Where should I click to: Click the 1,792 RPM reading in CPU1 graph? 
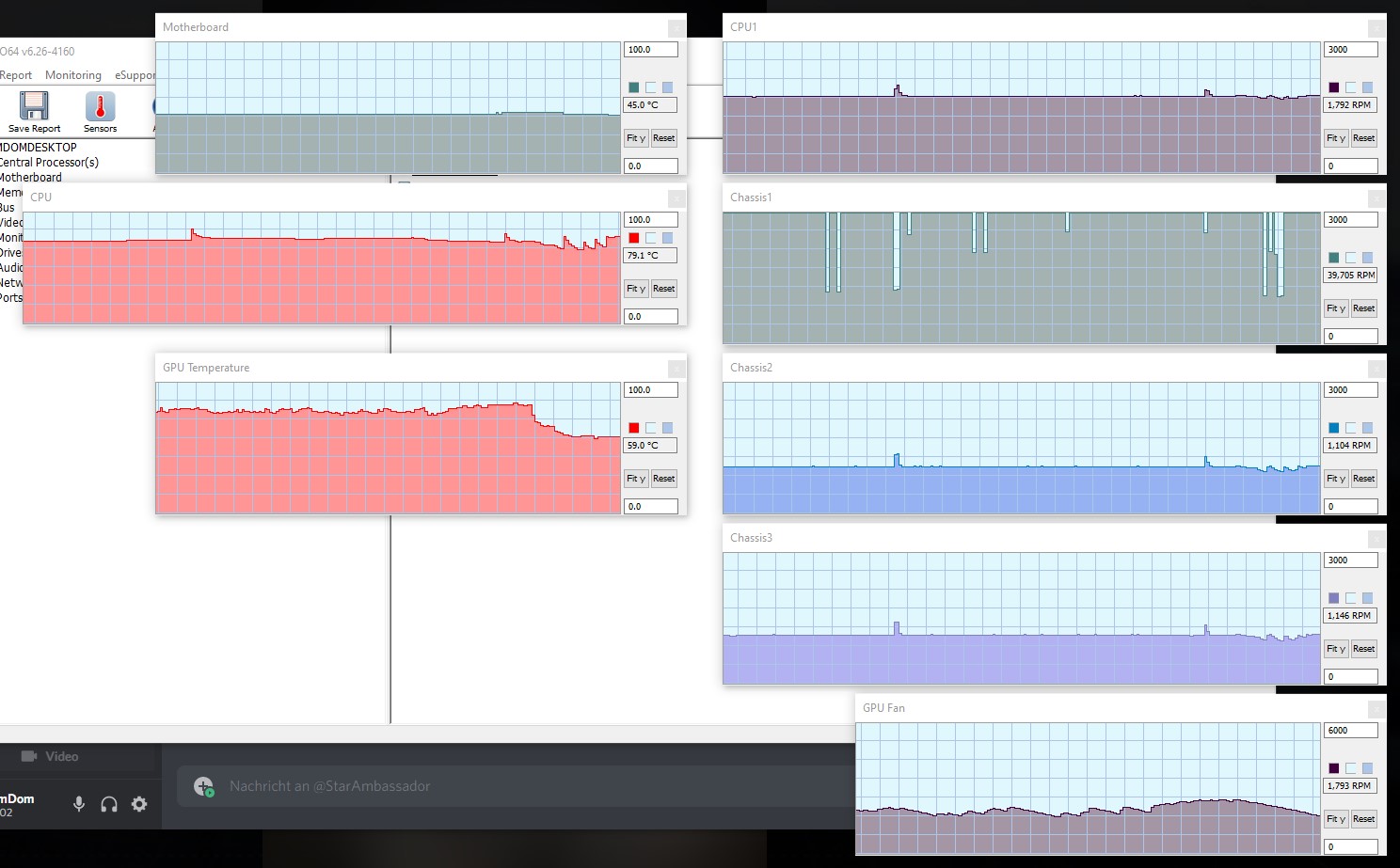(1351, 105)
